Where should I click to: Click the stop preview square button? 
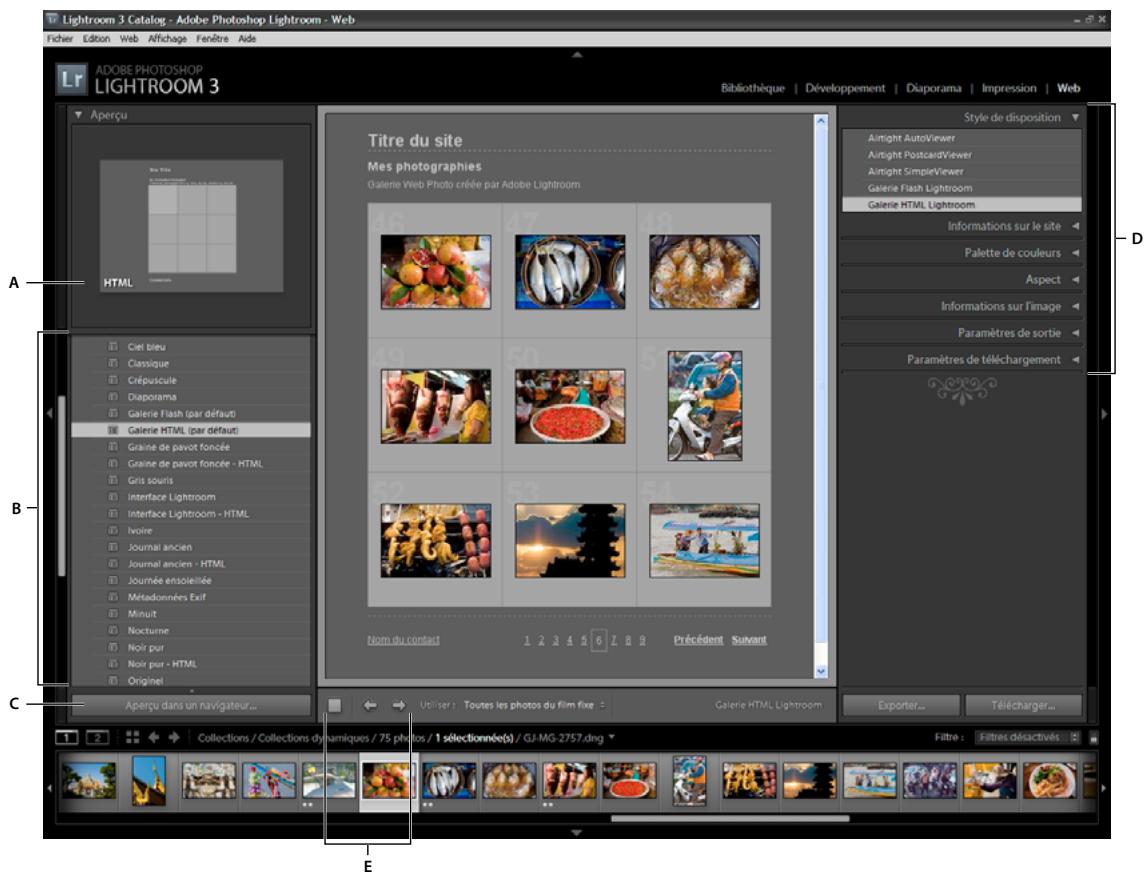pos(335,705)
